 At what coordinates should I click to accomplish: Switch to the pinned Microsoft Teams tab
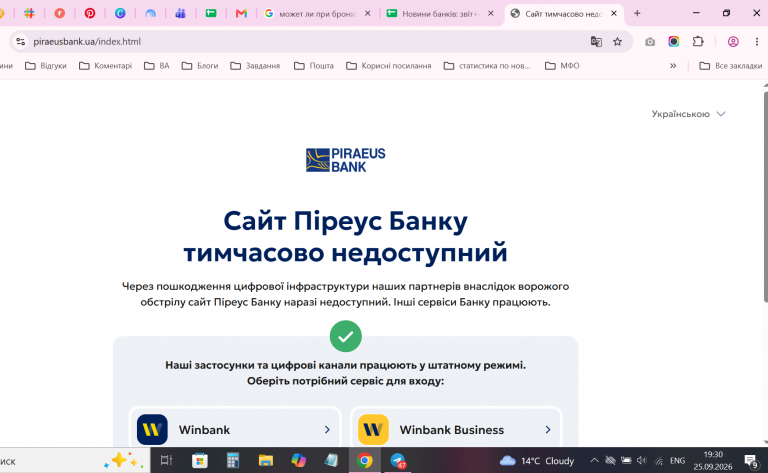pos(181,14)
